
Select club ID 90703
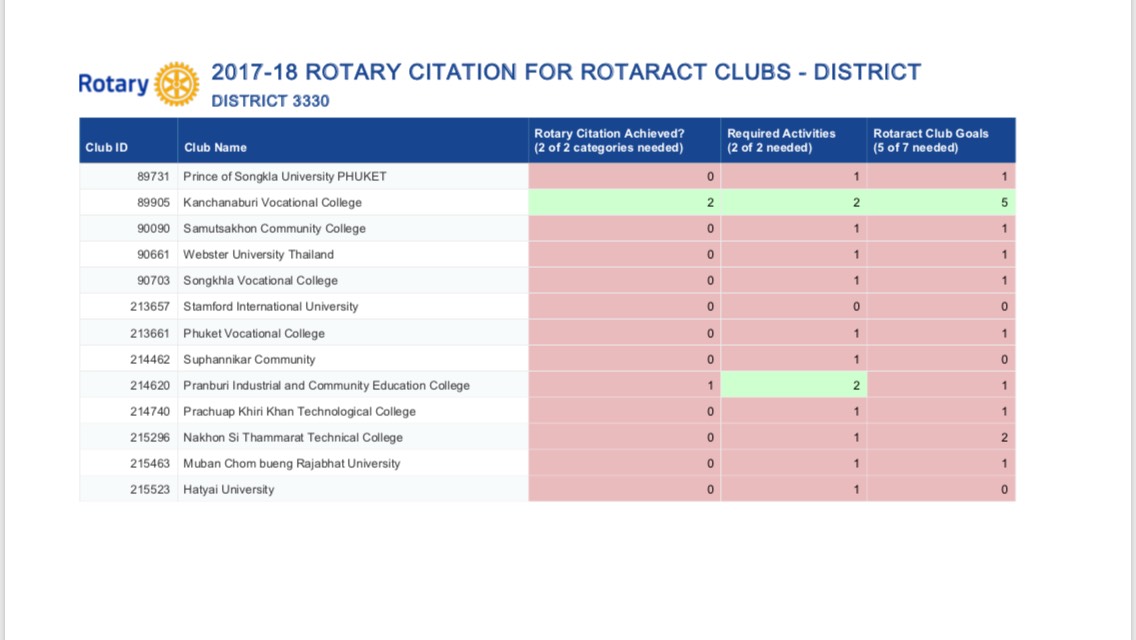(x=153, y=280)
